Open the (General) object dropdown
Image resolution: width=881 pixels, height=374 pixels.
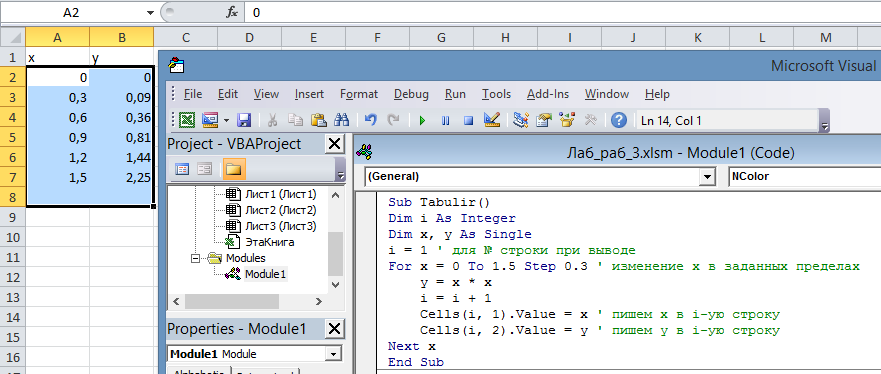point(706,176)
